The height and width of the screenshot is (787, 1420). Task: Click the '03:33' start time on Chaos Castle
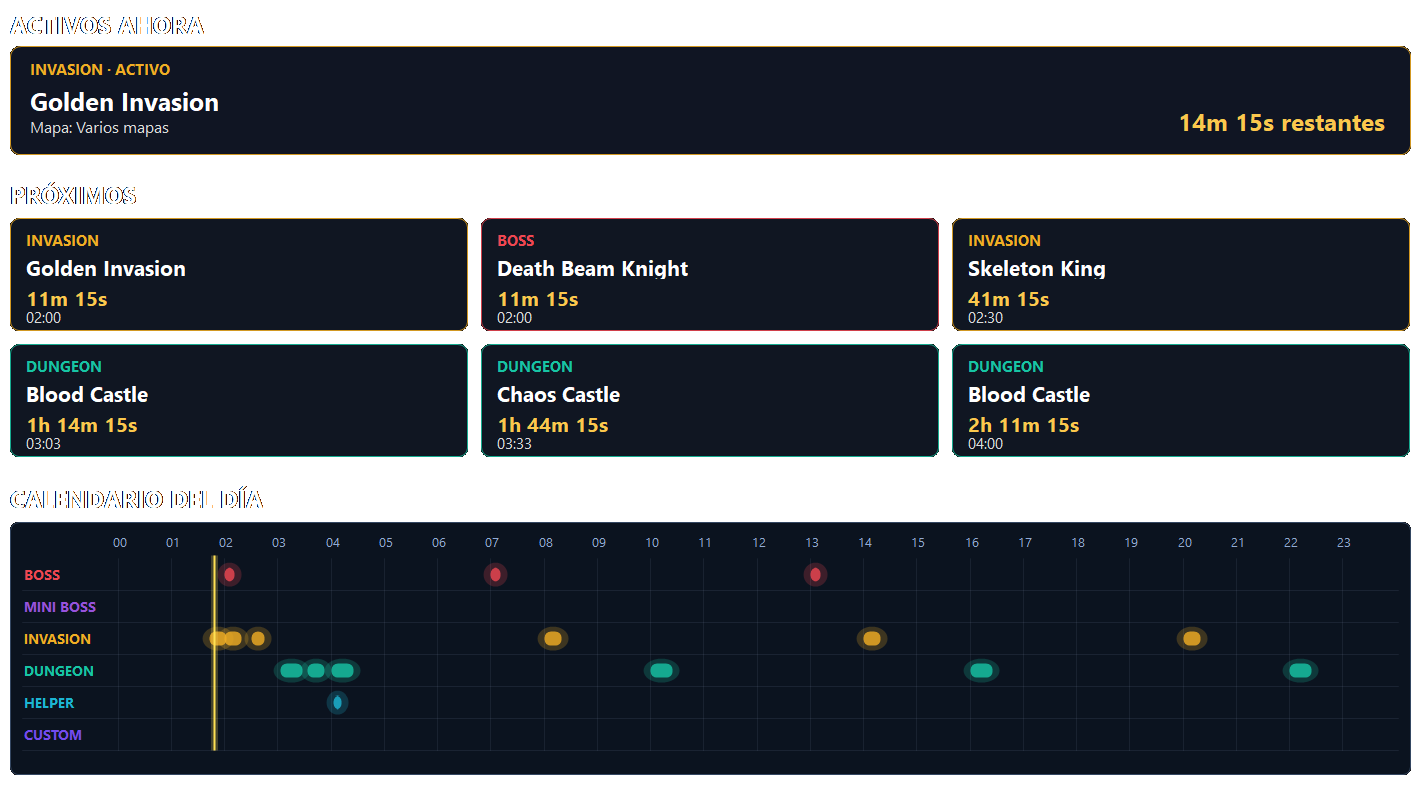[x=514, y=444]
